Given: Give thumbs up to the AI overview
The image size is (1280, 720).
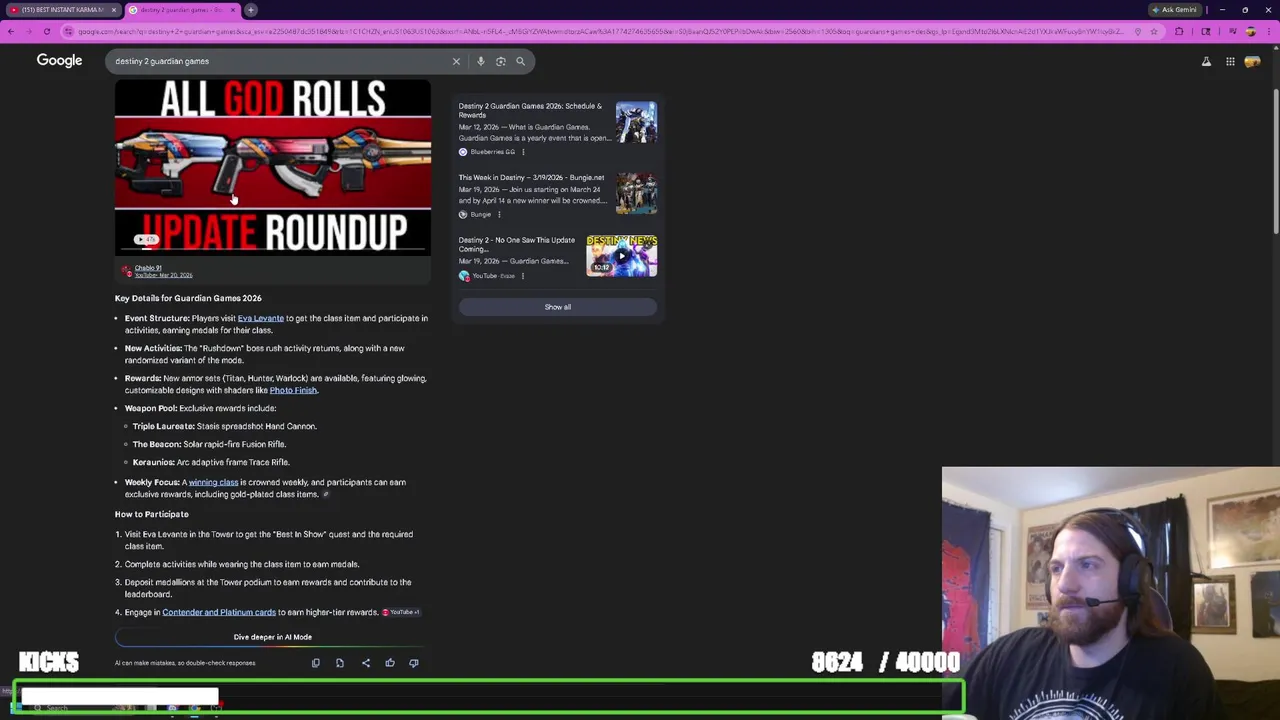Looking at the screenshot, I should (390, 663).
